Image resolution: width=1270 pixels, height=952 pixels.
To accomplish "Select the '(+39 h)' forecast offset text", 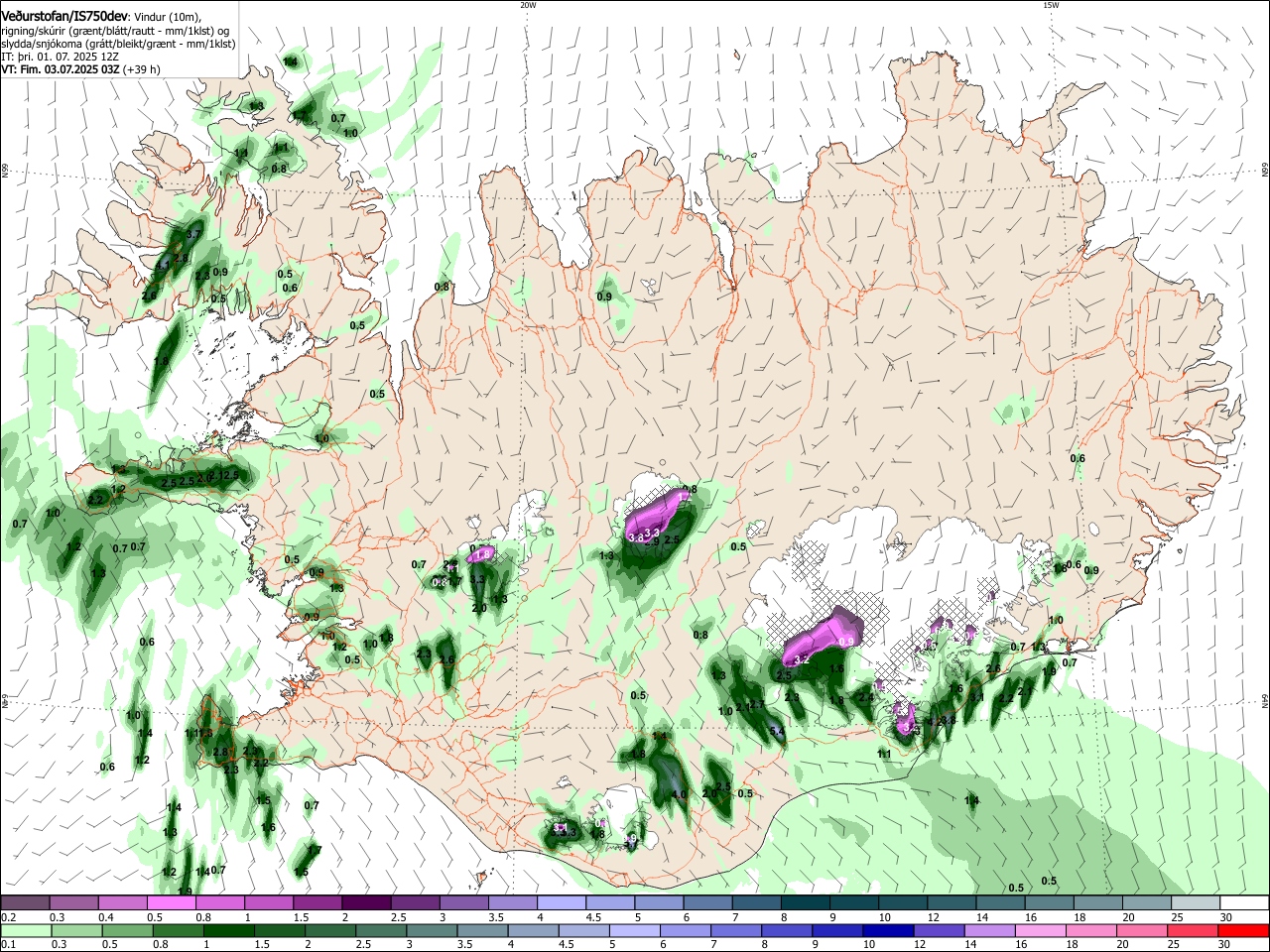I will coord(142,69).
